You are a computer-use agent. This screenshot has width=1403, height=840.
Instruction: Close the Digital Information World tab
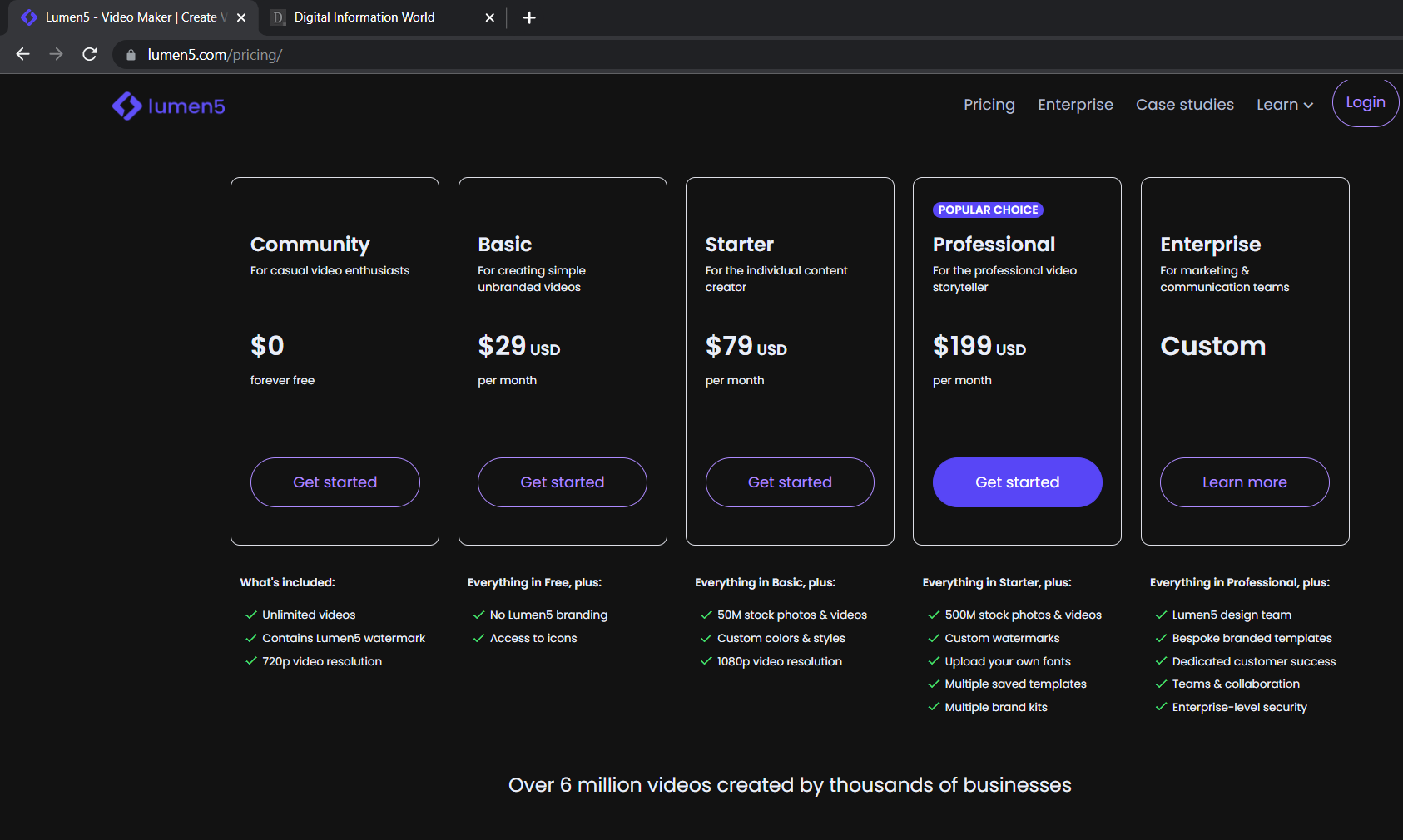490,17
